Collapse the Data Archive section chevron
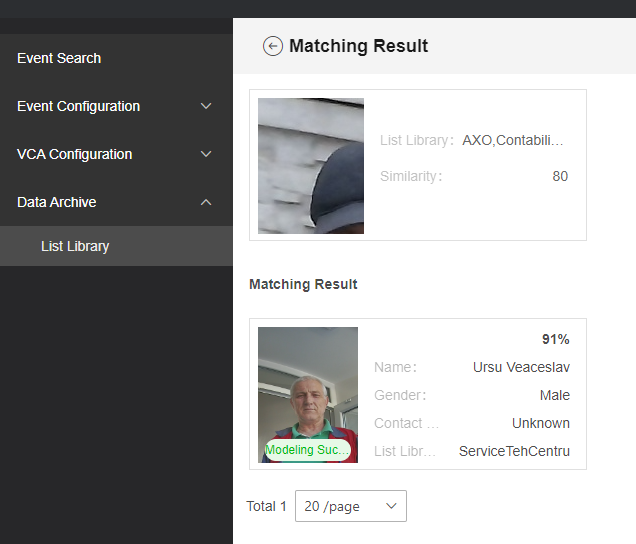This screenshot has height=544, width=636. [x=206, y=202]
